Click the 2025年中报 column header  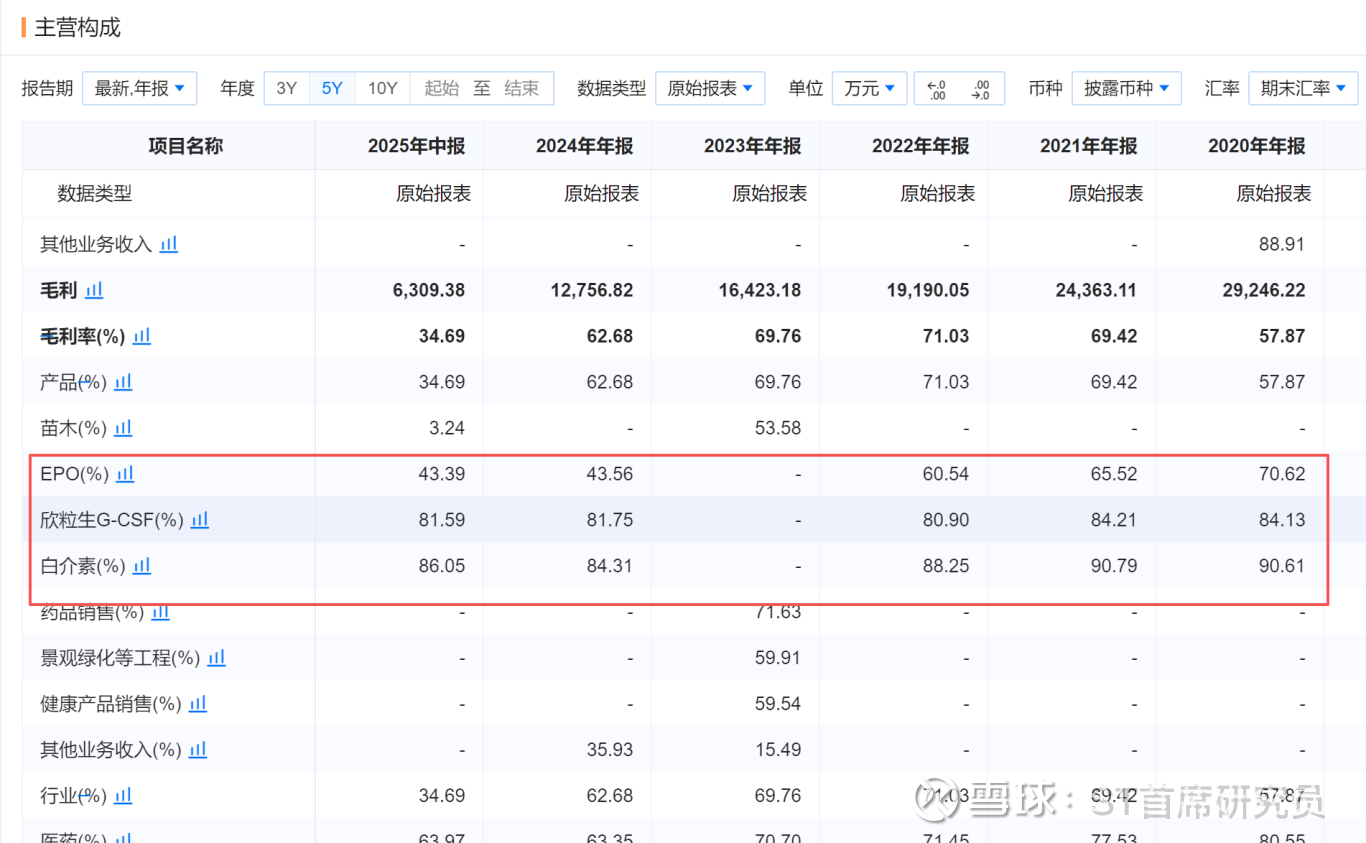tap(416, 146)
